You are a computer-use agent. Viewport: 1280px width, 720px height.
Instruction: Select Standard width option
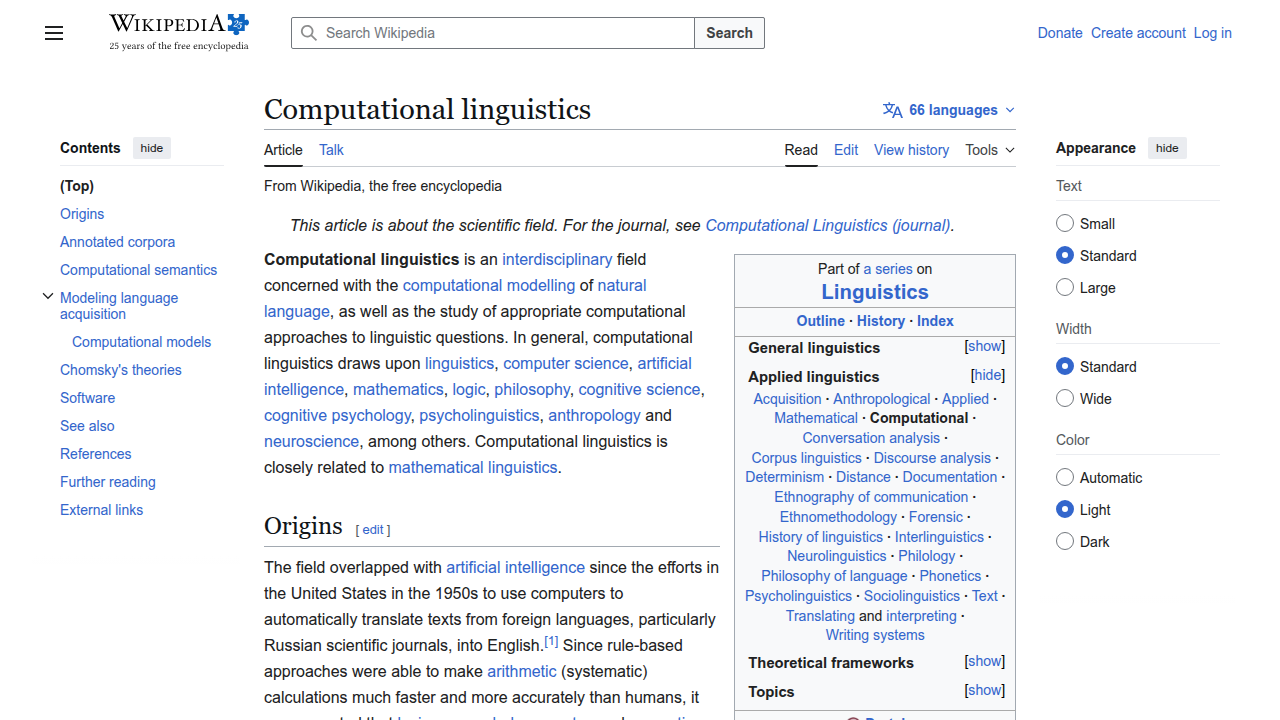pos(1065,366)
